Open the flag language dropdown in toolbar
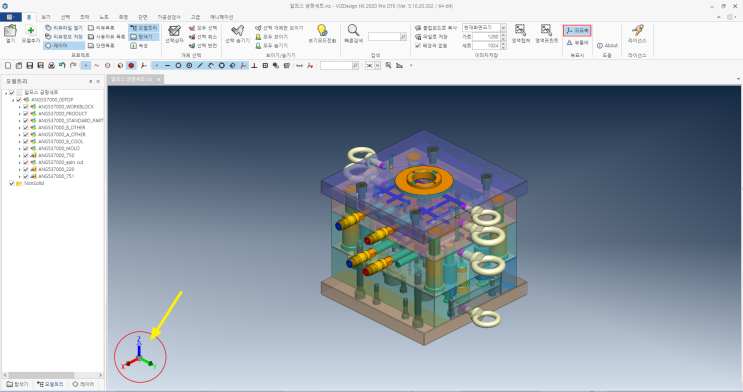This screenshot has height=392, width=743. (378, 65)
